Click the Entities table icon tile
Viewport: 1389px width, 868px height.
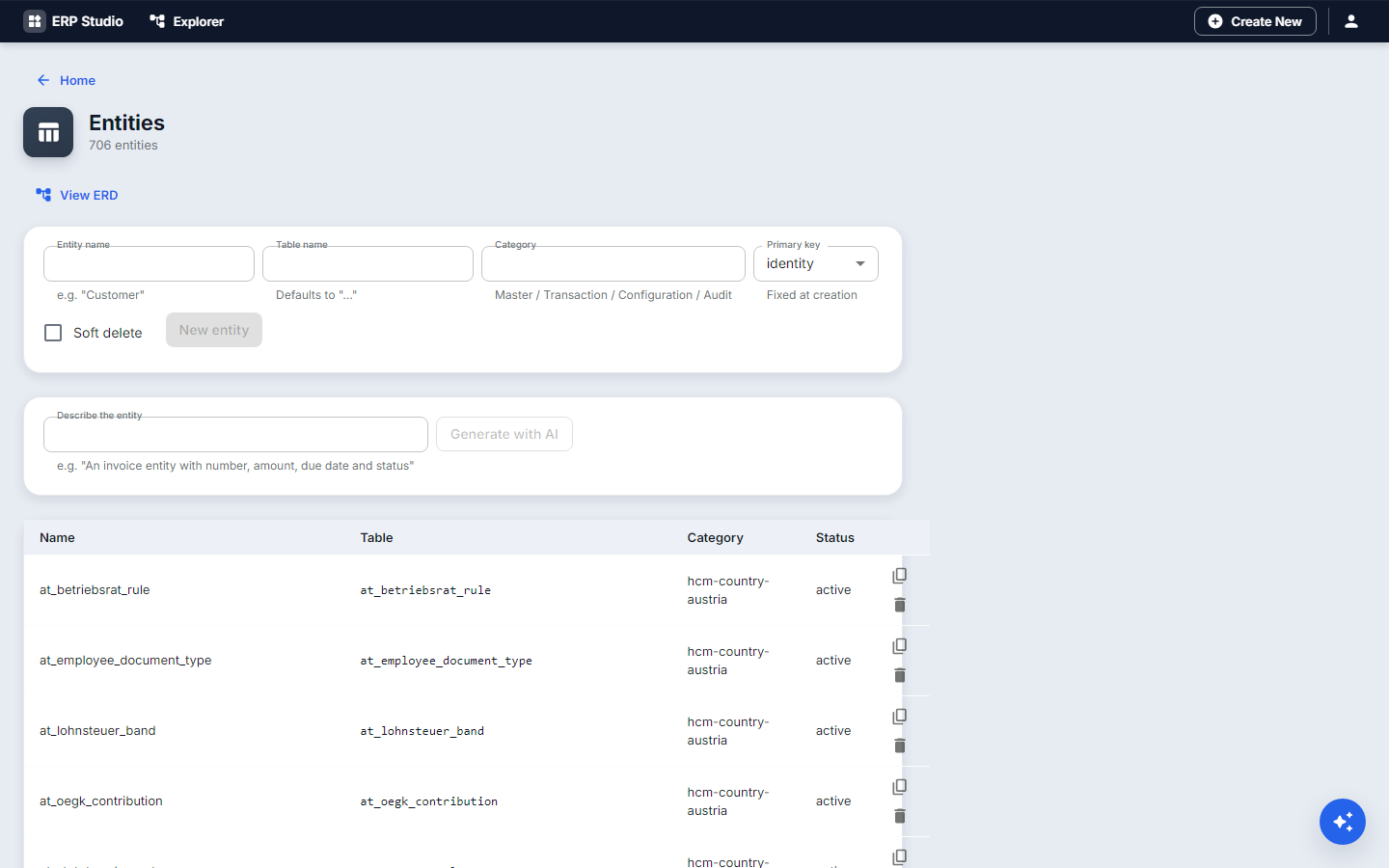pos(48,132)
